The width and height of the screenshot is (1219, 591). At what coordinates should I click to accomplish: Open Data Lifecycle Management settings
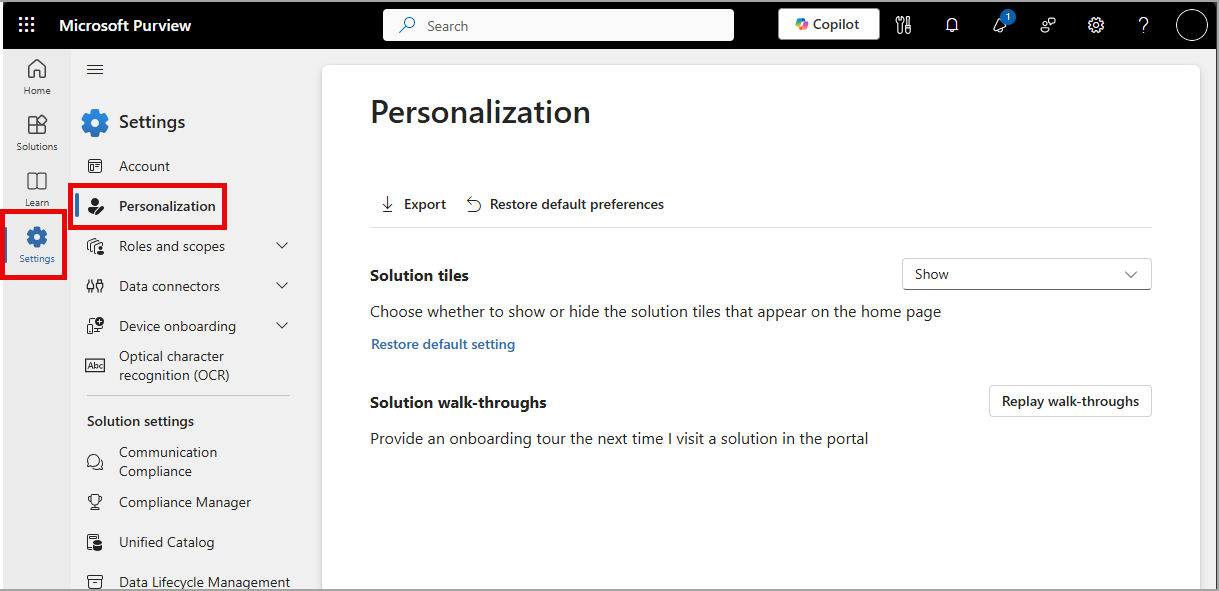(x=204, y=582)
